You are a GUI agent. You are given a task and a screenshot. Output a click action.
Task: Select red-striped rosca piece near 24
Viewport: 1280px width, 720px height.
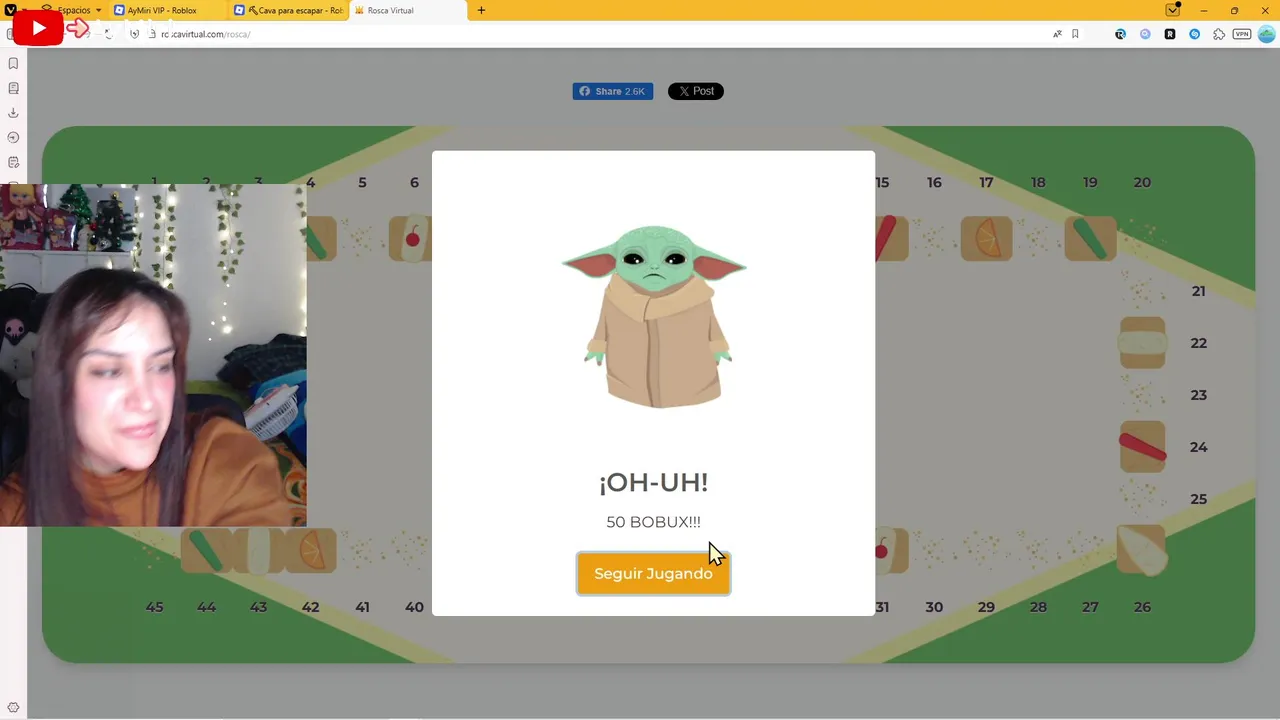pyautogui.click(x=1142, y=447)
